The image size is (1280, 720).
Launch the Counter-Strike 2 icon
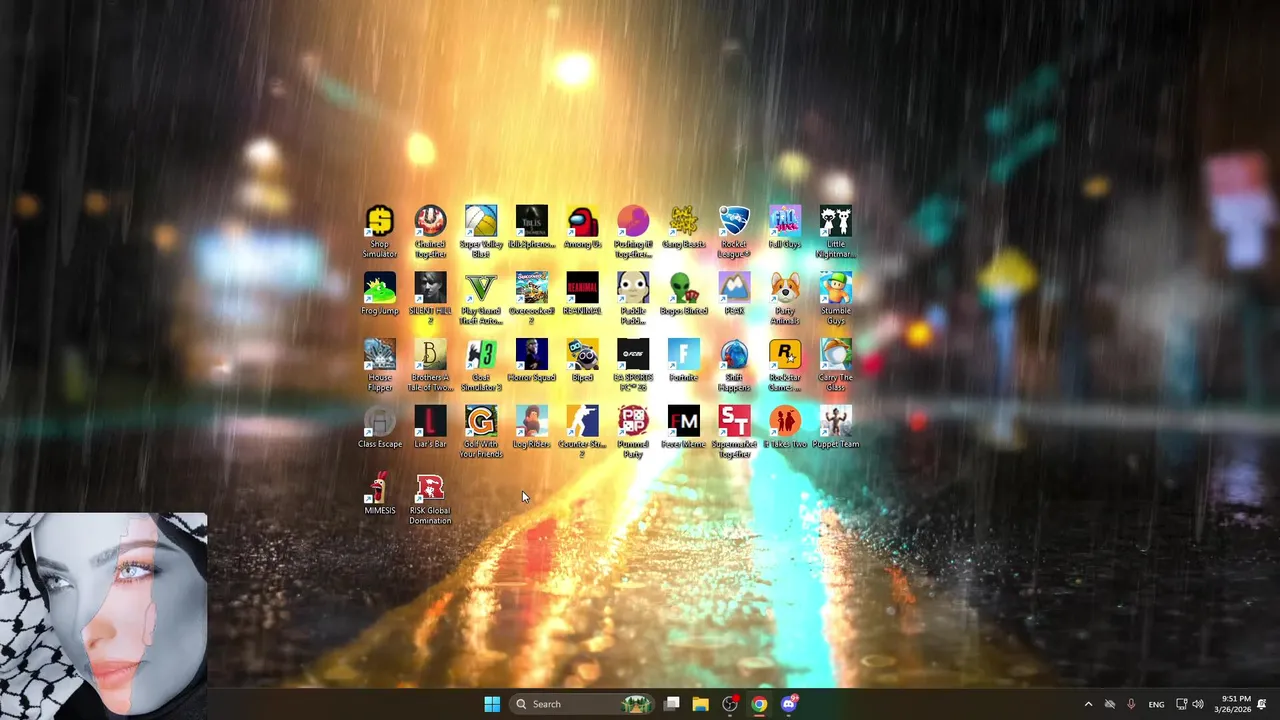click(582, 432)
